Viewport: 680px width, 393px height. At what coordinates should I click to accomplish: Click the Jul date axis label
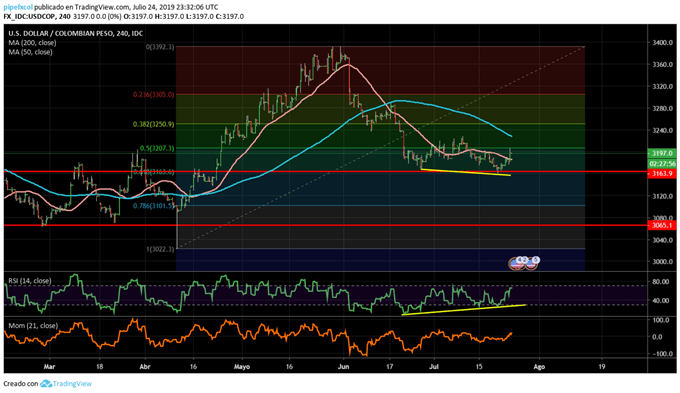pos(434,367)
